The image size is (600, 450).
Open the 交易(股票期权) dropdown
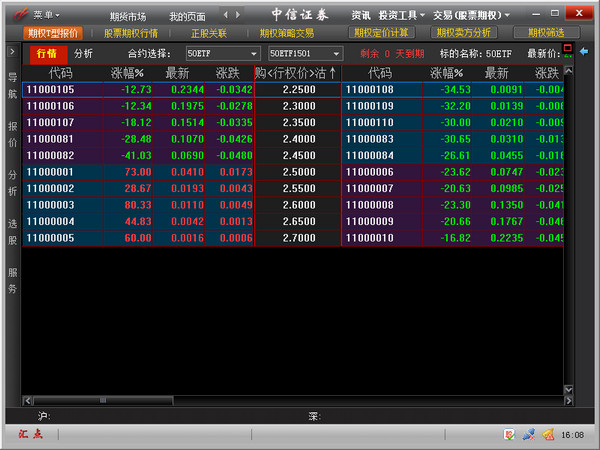[470, 16]
